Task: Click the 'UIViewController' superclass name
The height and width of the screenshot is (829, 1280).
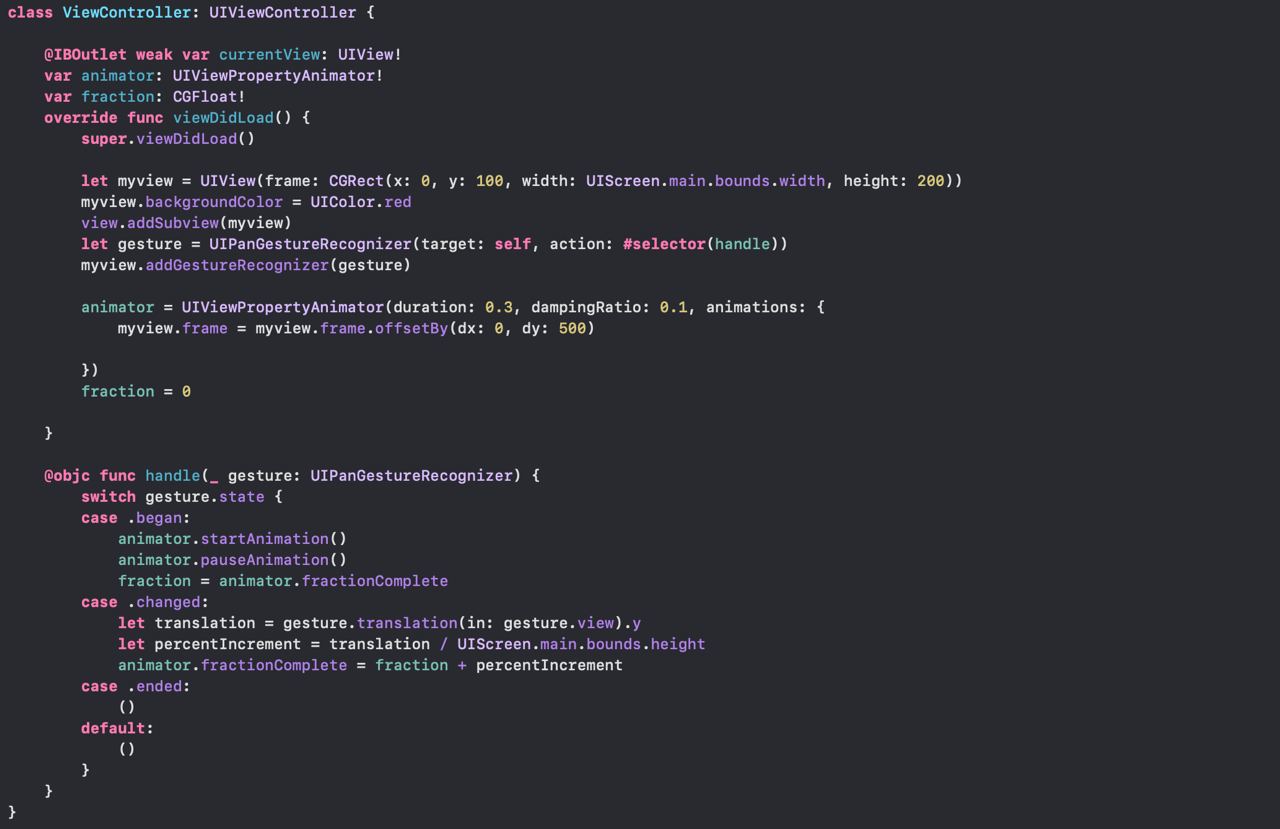Action: pyautogui.click(x=283, y=13)
